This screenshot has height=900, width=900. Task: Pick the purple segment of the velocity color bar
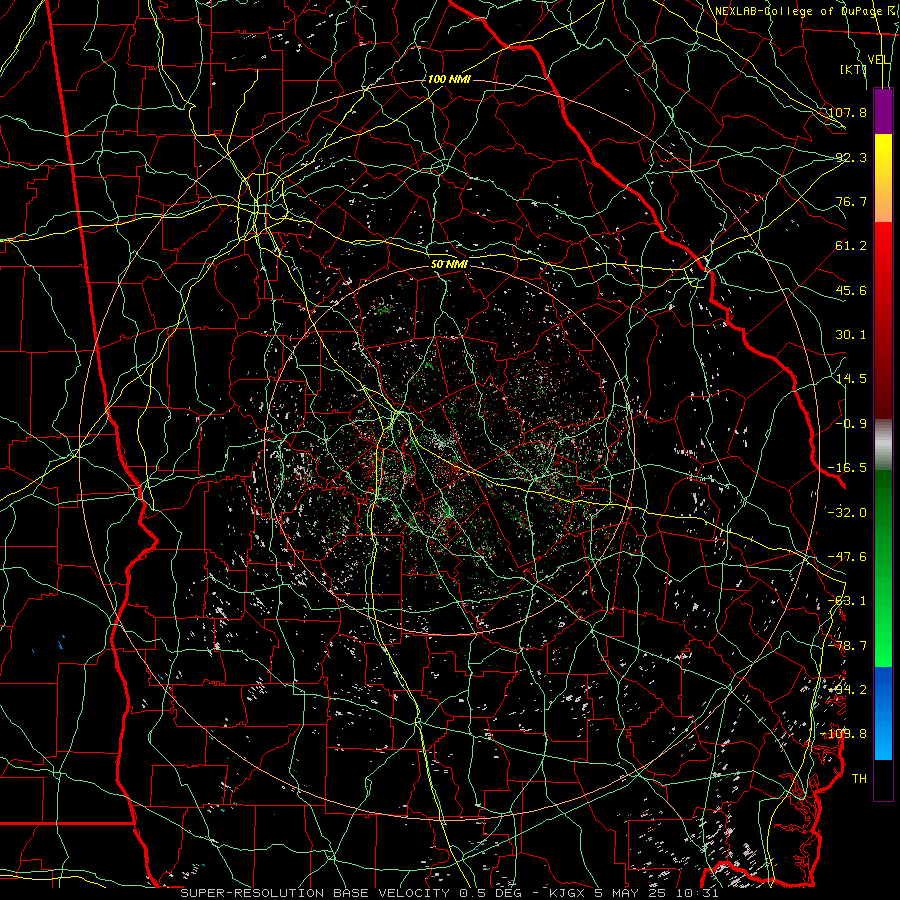(883, 111)
